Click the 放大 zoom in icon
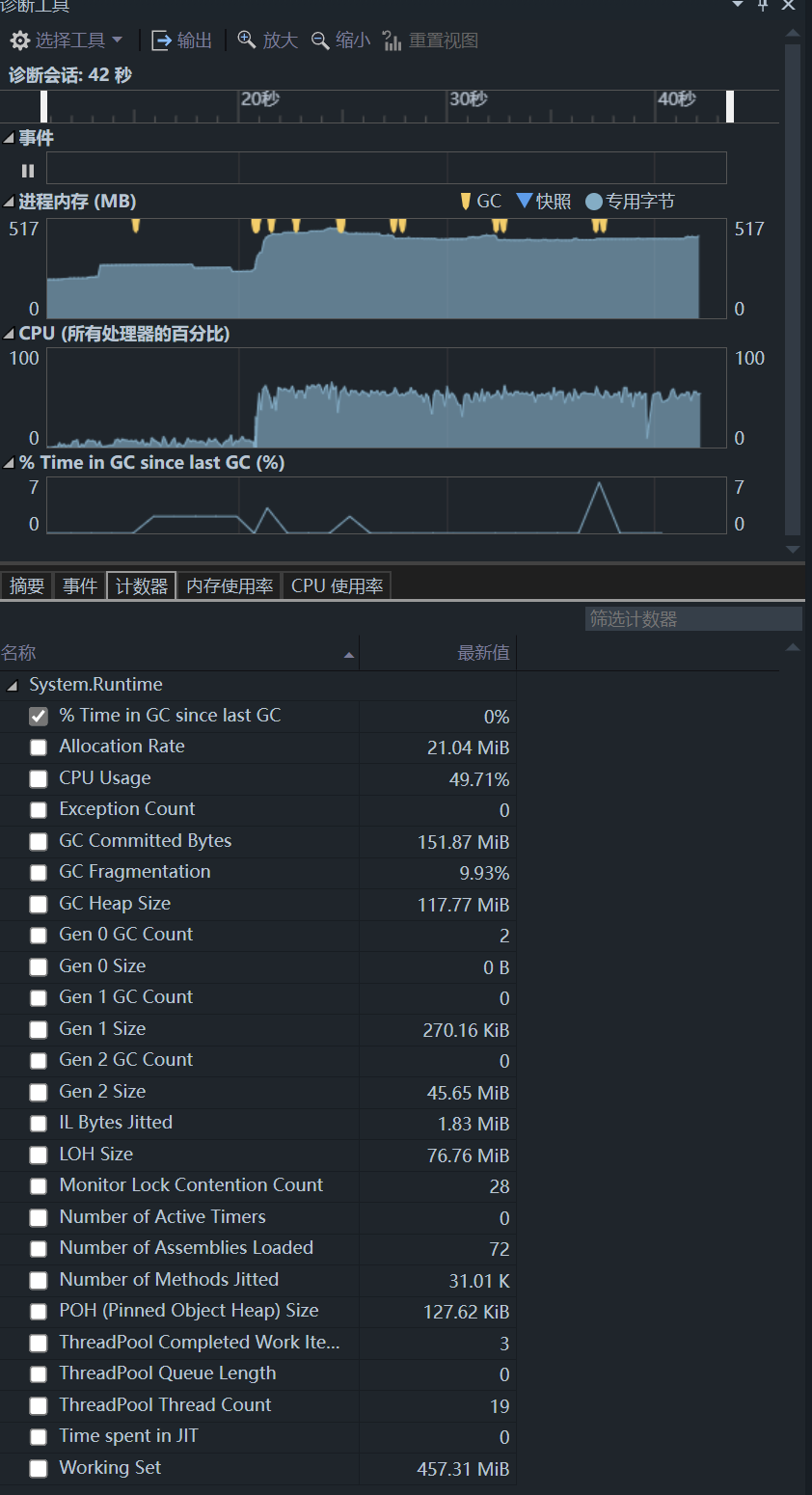Image resolution: width=812 pixels, height=1495 pixels. click(x=247, y=41)
